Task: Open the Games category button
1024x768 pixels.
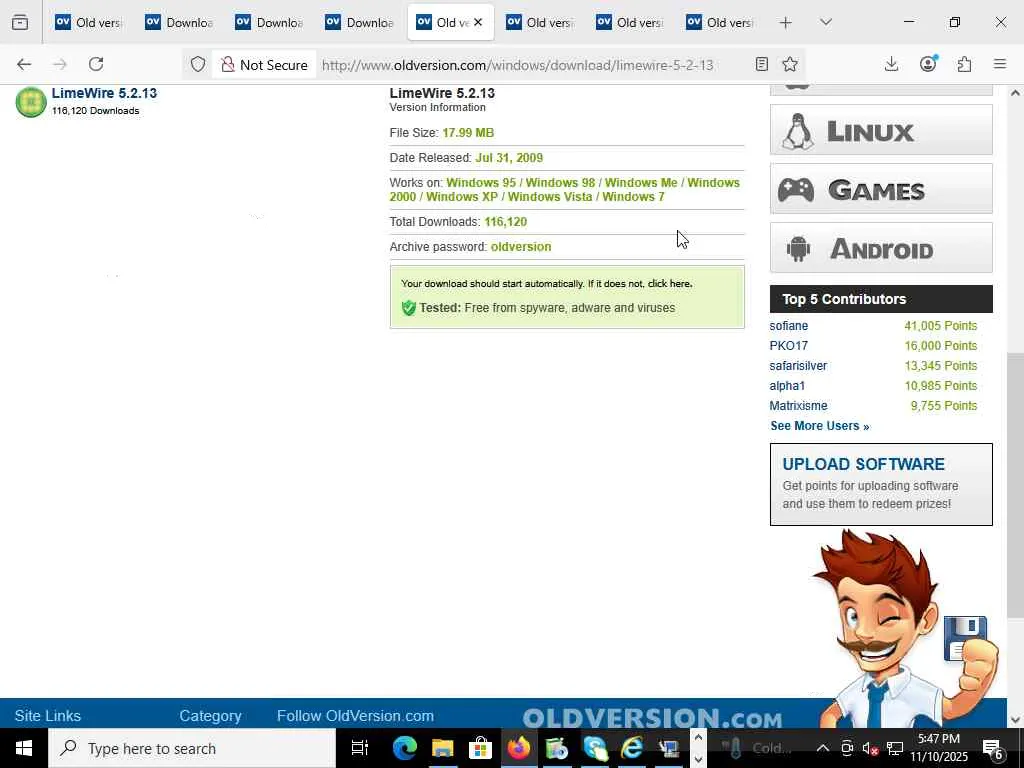Action: click(x=881, y=189)
